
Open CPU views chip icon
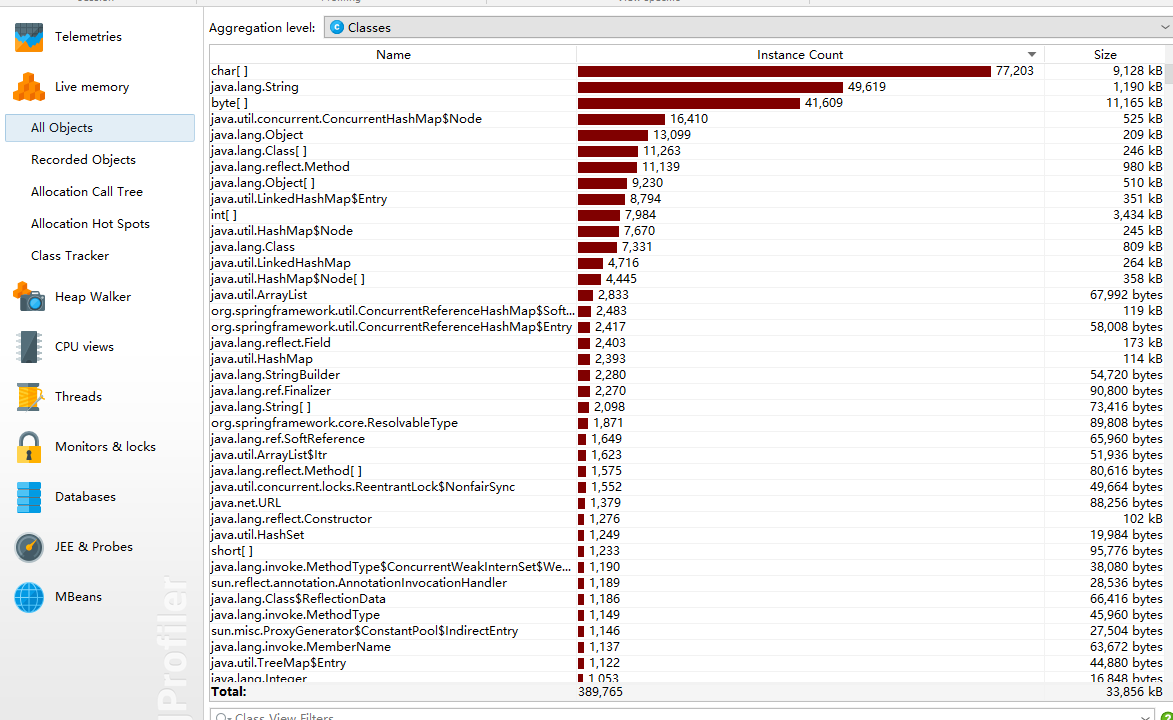(29, 347)
